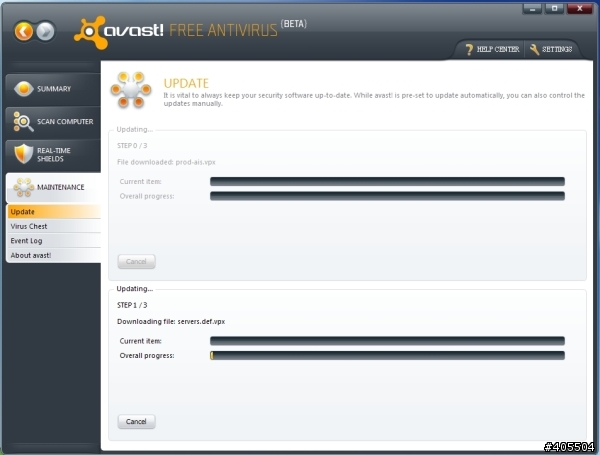The width and height of the screenshot is (600, 455).
Task: Click the Step 0 Overall progress bar
Action: (387, 196)
